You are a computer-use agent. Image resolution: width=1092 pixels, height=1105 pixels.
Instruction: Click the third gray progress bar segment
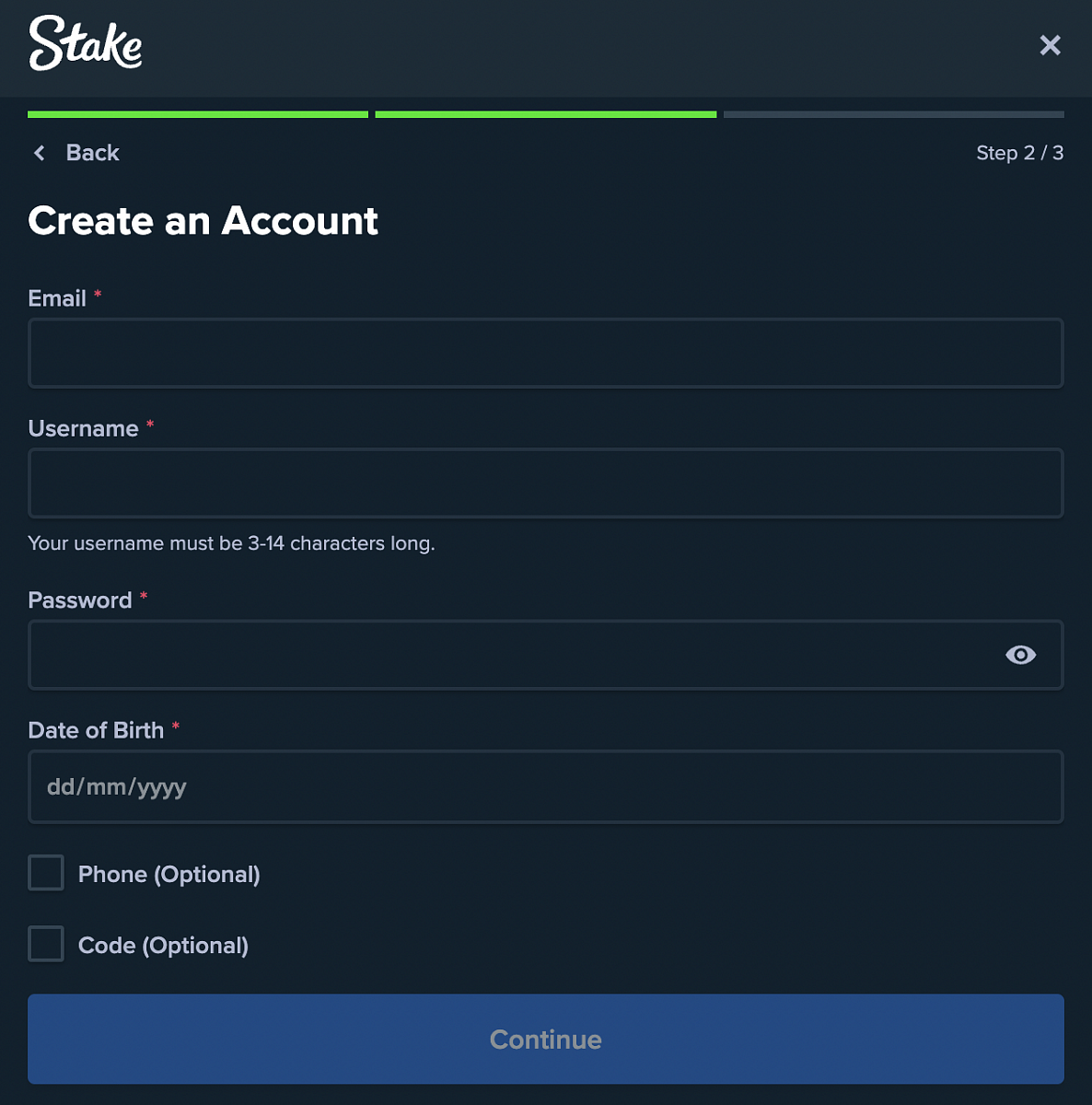pyautogui.click(x=893, y=114)
